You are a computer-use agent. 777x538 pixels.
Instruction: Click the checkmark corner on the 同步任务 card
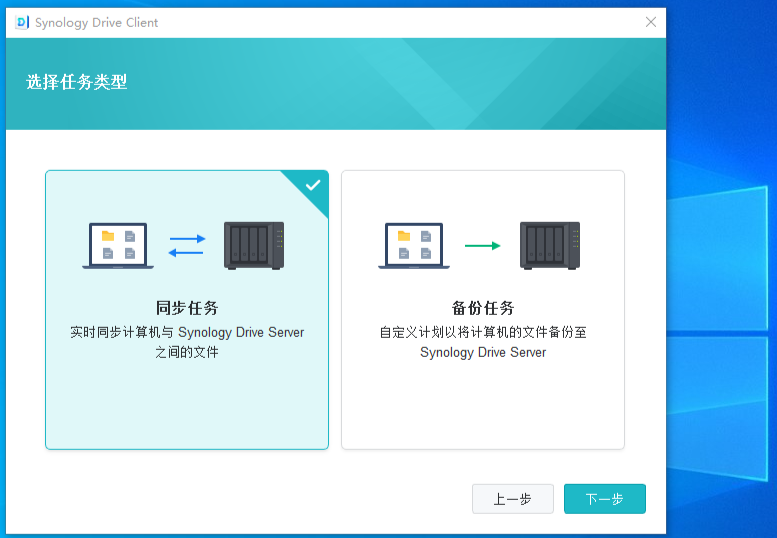pyautogui.click(x=313, y=185)
